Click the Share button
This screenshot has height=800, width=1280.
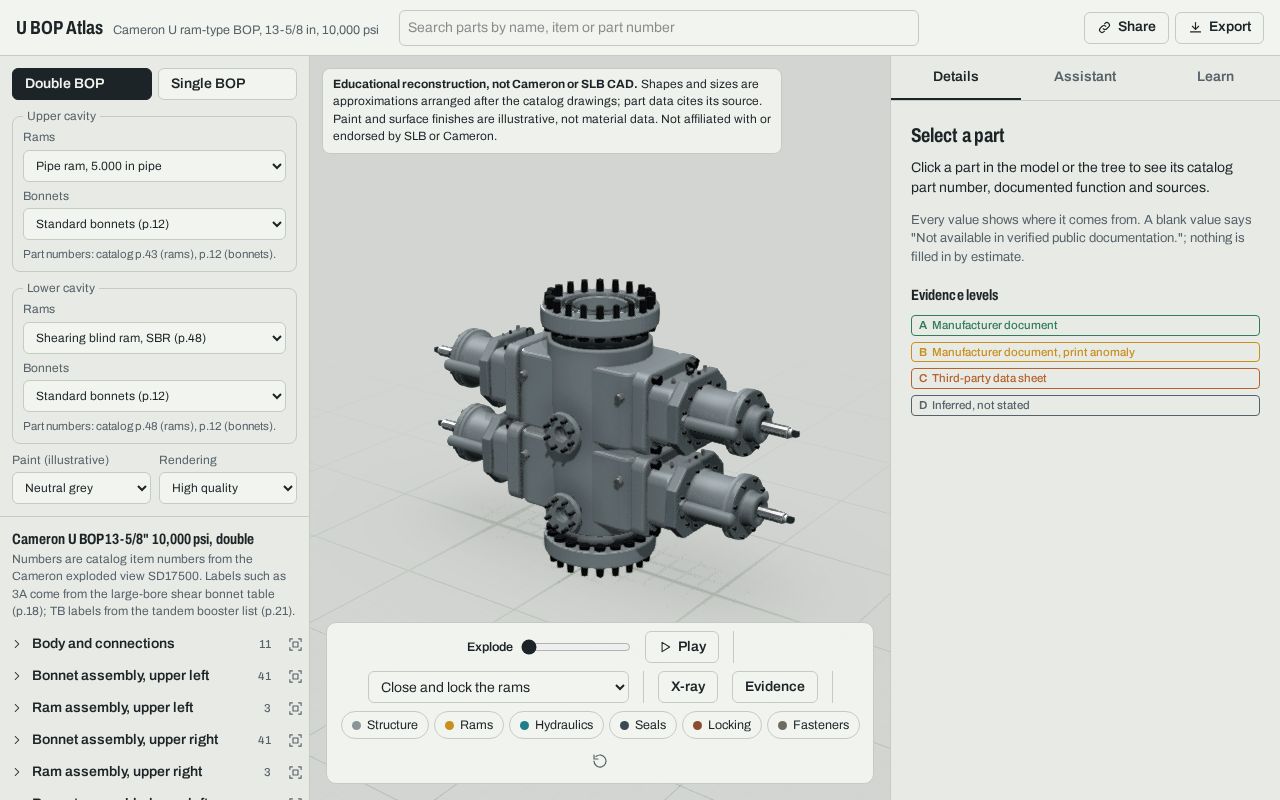click(x=1126, y=28)
